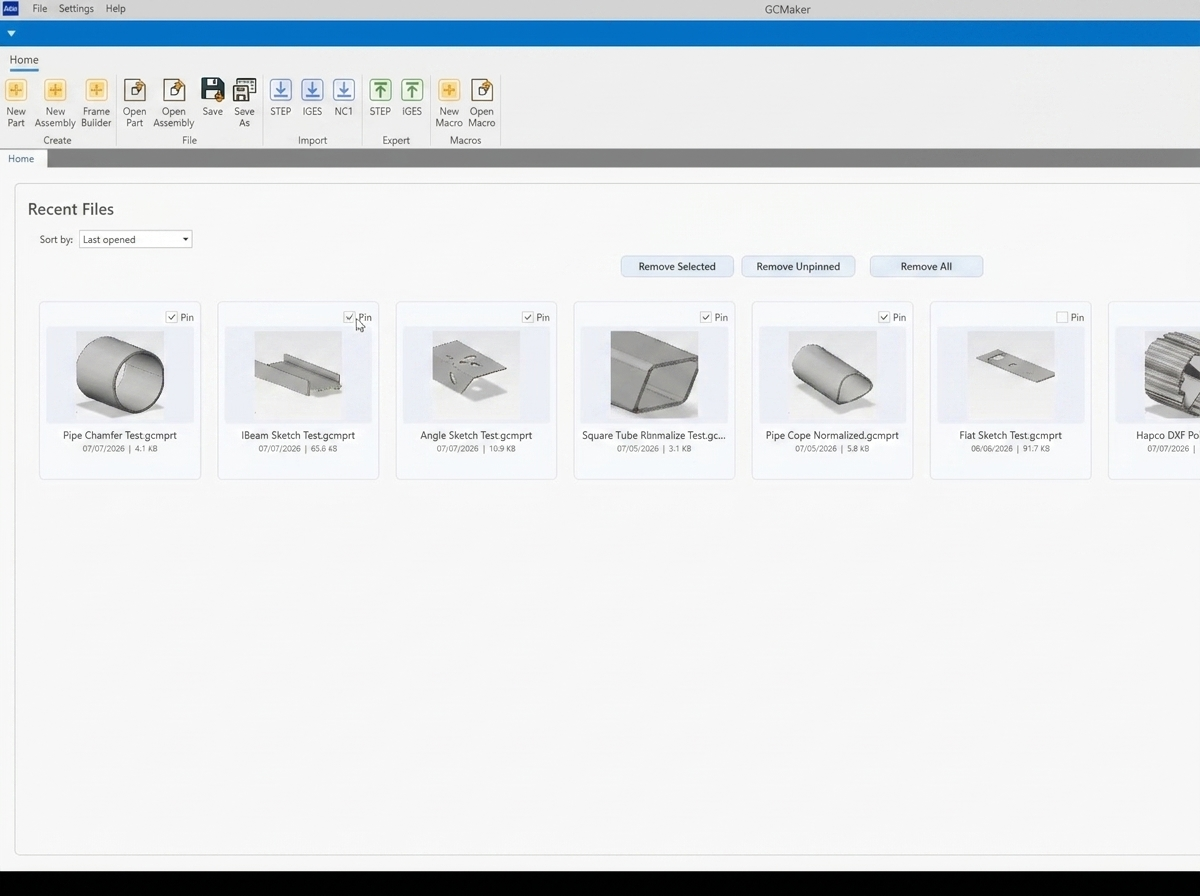This screenshot has width=1200, height=896.
Task: Select the Home ribbon tab
Action: tap(24, 60)
